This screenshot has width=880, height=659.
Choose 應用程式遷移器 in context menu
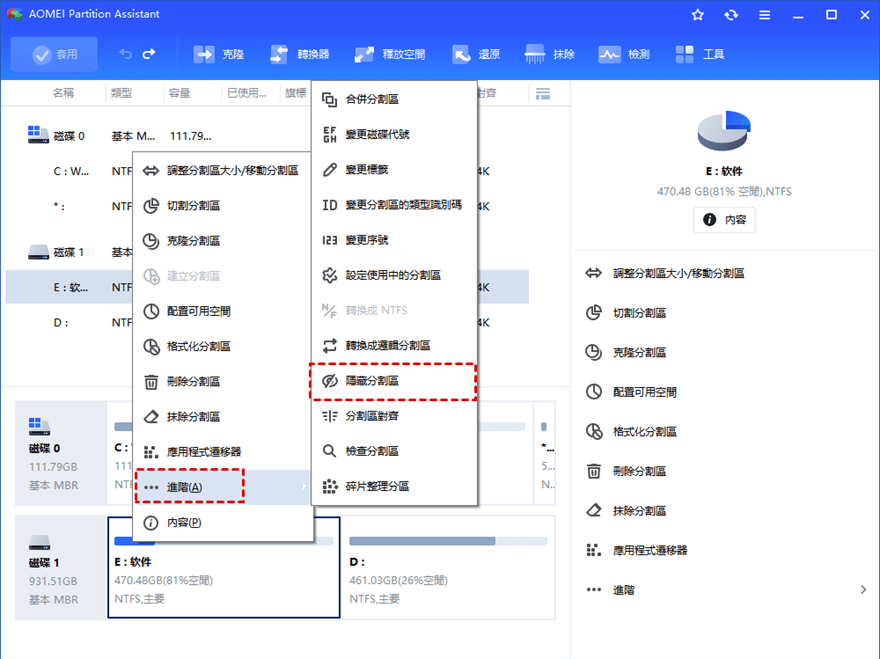pos(222,452)
